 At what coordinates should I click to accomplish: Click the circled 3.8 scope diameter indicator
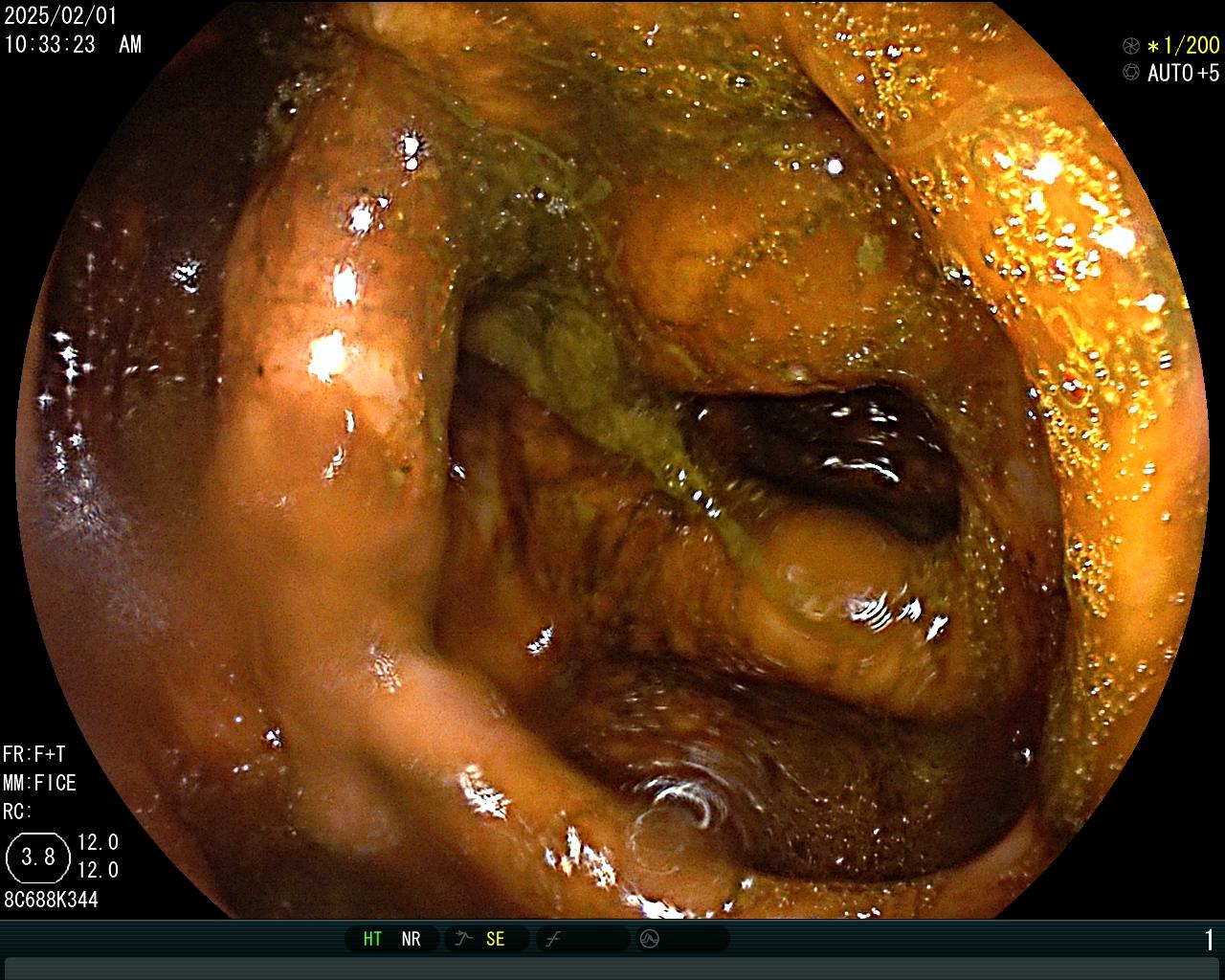[38, 857]
